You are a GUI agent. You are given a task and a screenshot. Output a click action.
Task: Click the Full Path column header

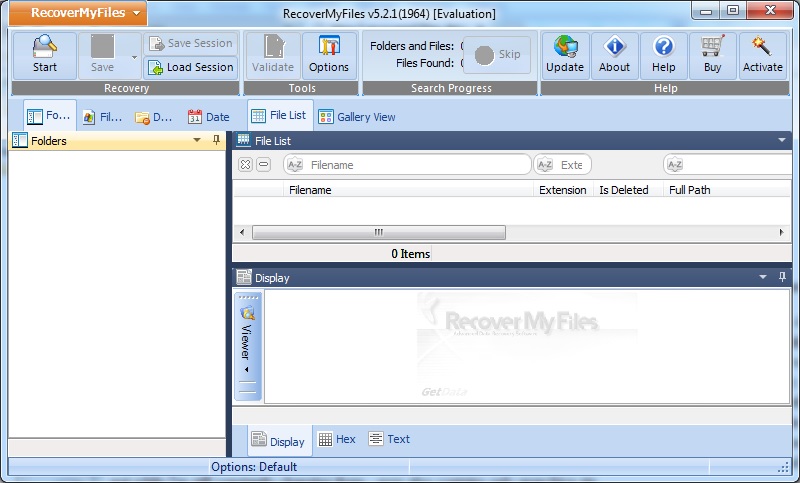click(690, 190)
